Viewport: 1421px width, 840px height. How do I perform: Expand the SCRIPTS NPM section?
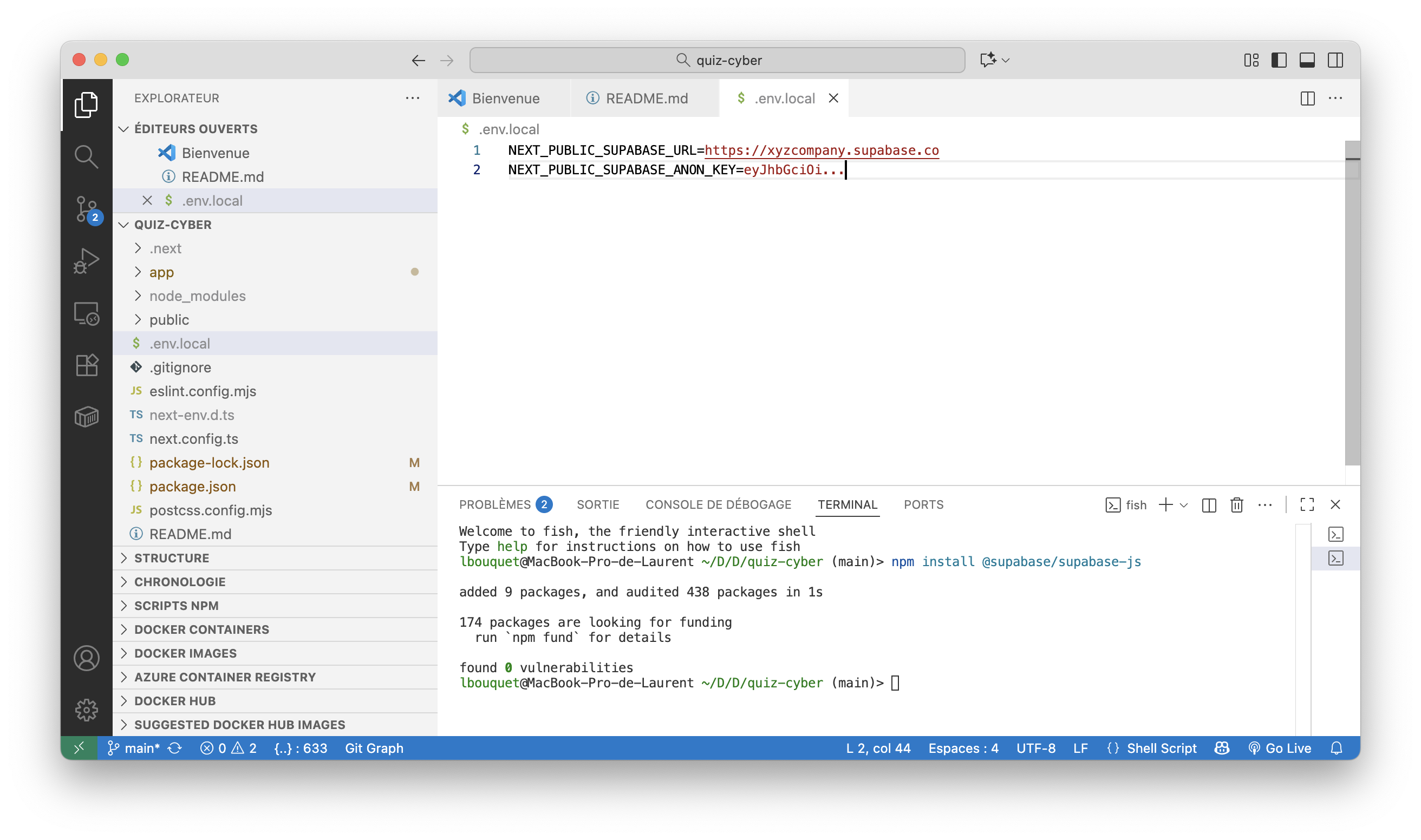click(176, 606)
